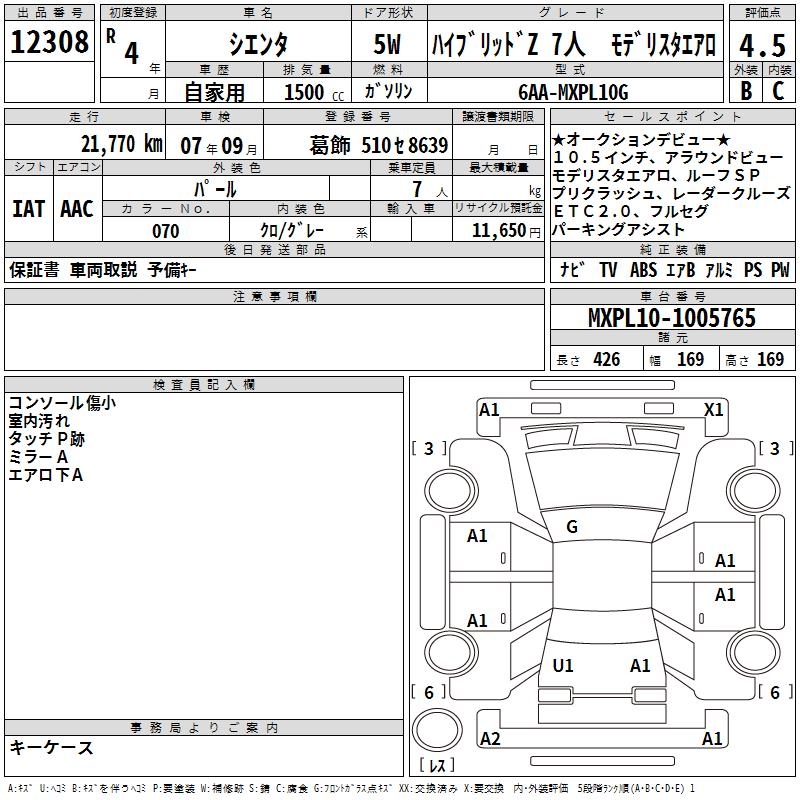The height and width of the screenshot is (800, 800).
Task: Click the inspector note ミラーA
Action: pos(38,457)
